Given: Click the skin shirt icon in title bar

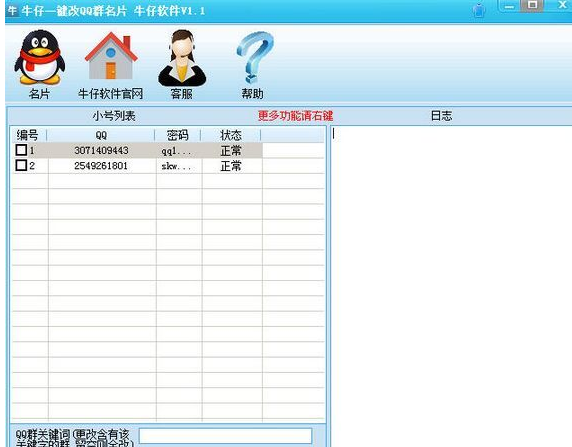Looking at the screenshot, I should click(479, 10).
